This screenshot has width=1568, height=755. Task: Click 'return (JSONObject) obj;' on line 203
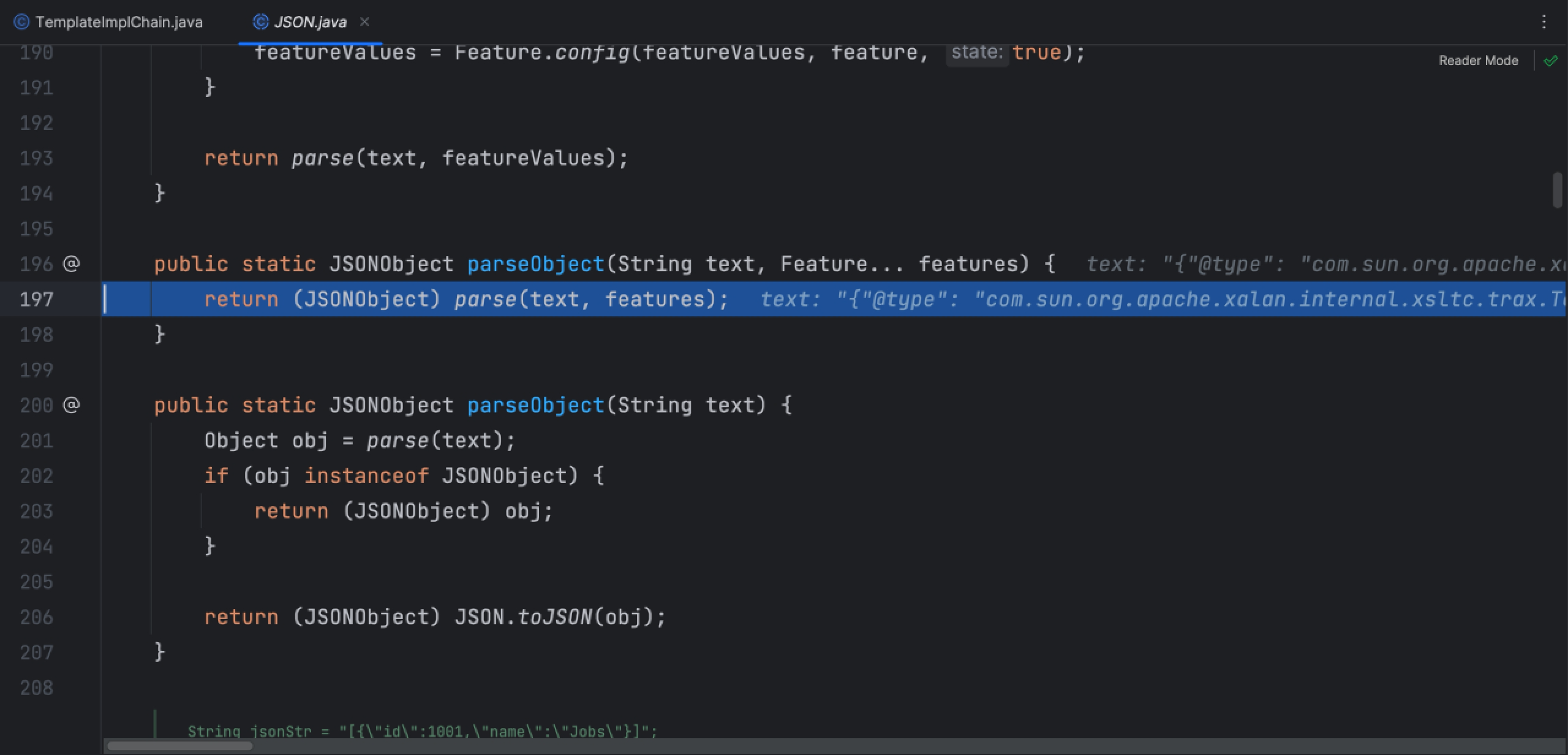(404, 511)
